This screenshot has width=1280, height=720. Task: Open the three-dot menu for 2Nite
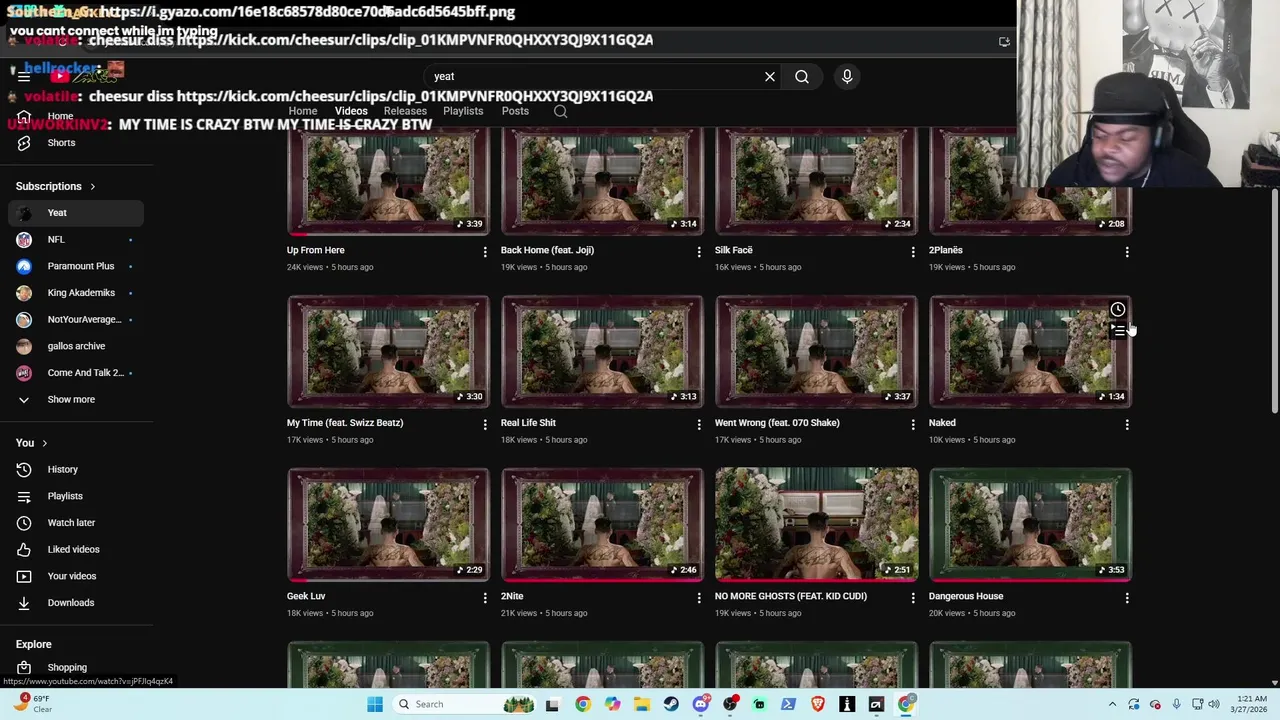[x=699, y=598]
